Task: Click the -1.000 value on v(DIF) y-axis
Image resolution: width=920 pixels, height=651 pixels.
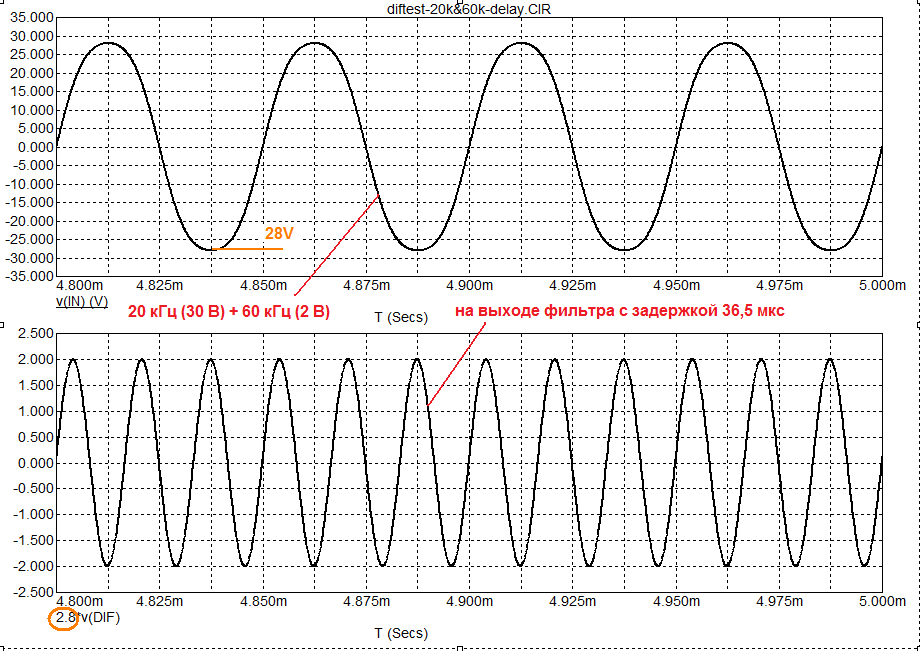Action: [x=32, y=514]
